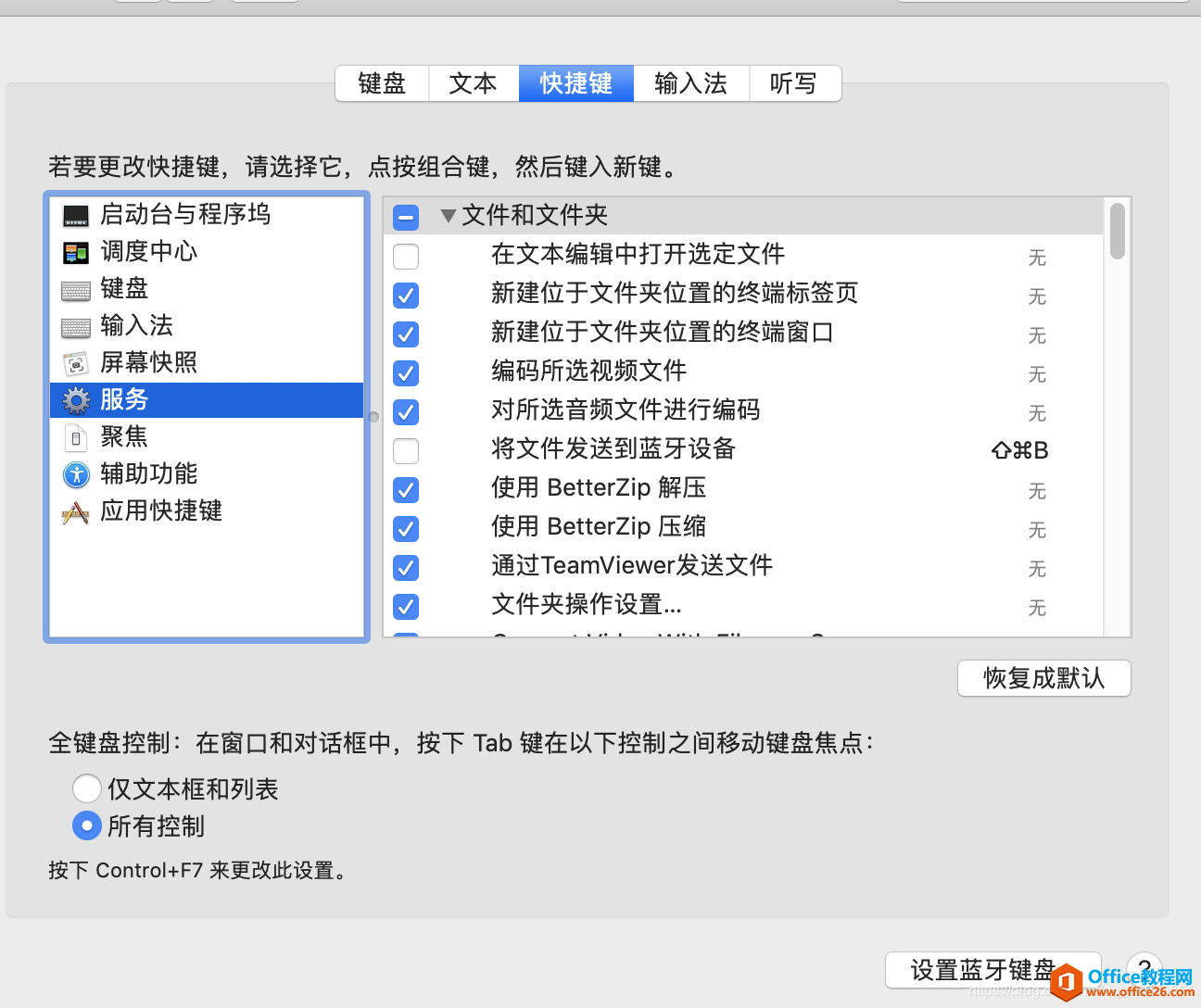Image resolution: width=1201 pixels, height=1008 pixels.
Task: Select 聚焦 in the category list
Action: click(207, 437)
